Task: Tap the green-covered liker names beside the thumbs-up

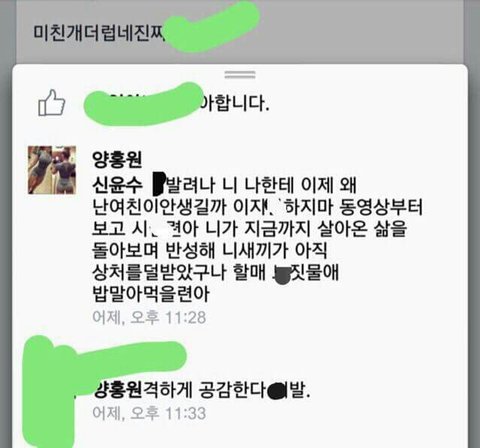Action: pyautogui.click(x=142, y=103)
